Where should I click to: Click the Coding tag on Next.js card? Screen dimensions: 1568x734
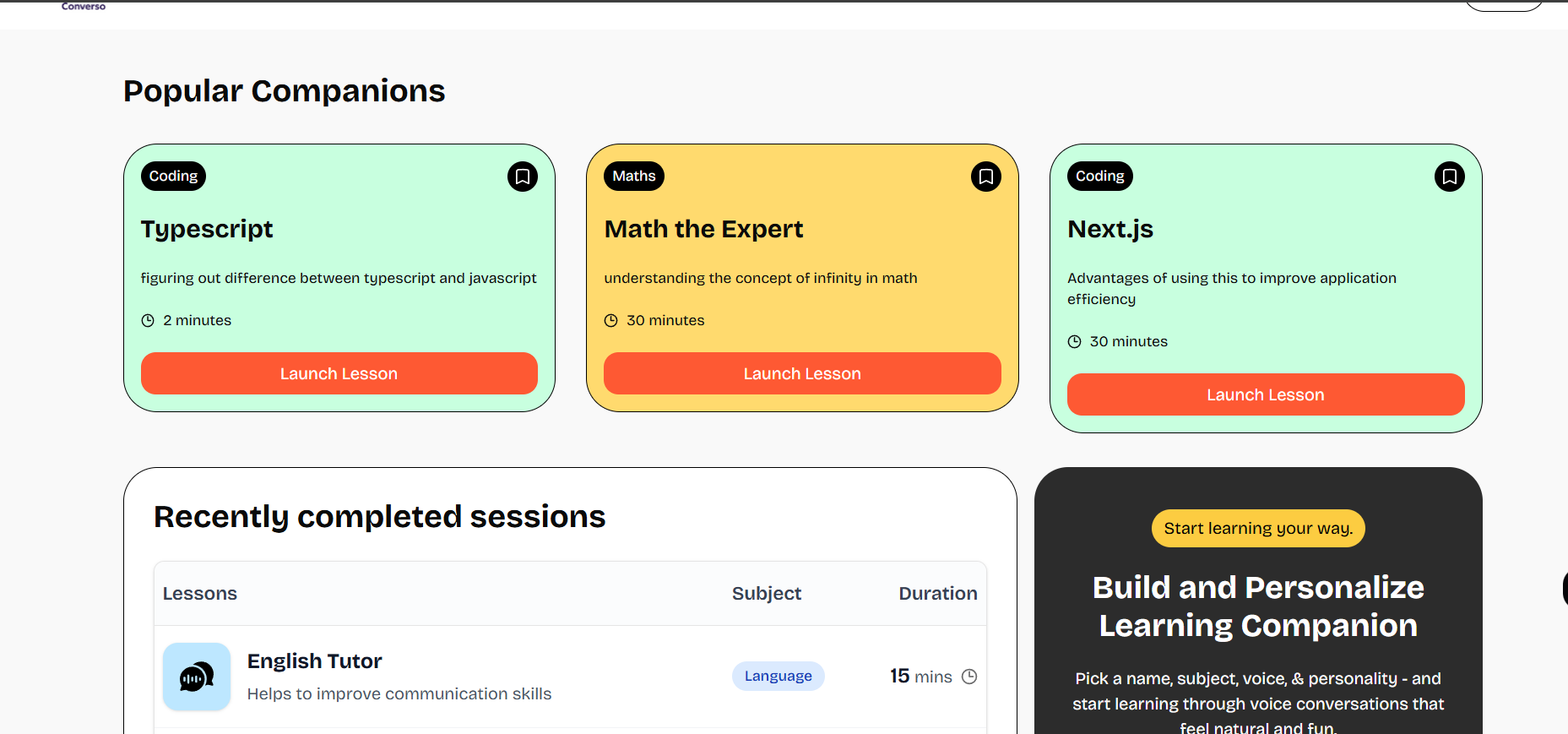pyautogui.click(x=1099, y=176)
